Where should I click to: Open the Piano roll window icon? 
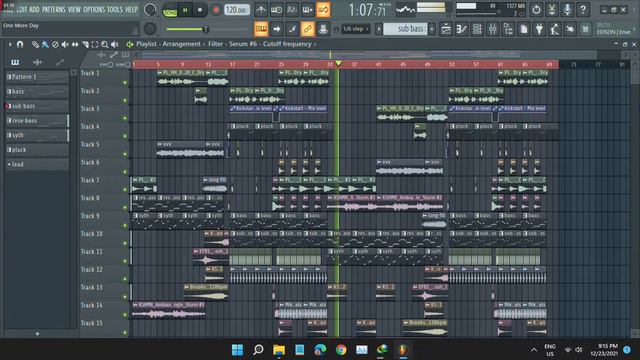[462, 29]
